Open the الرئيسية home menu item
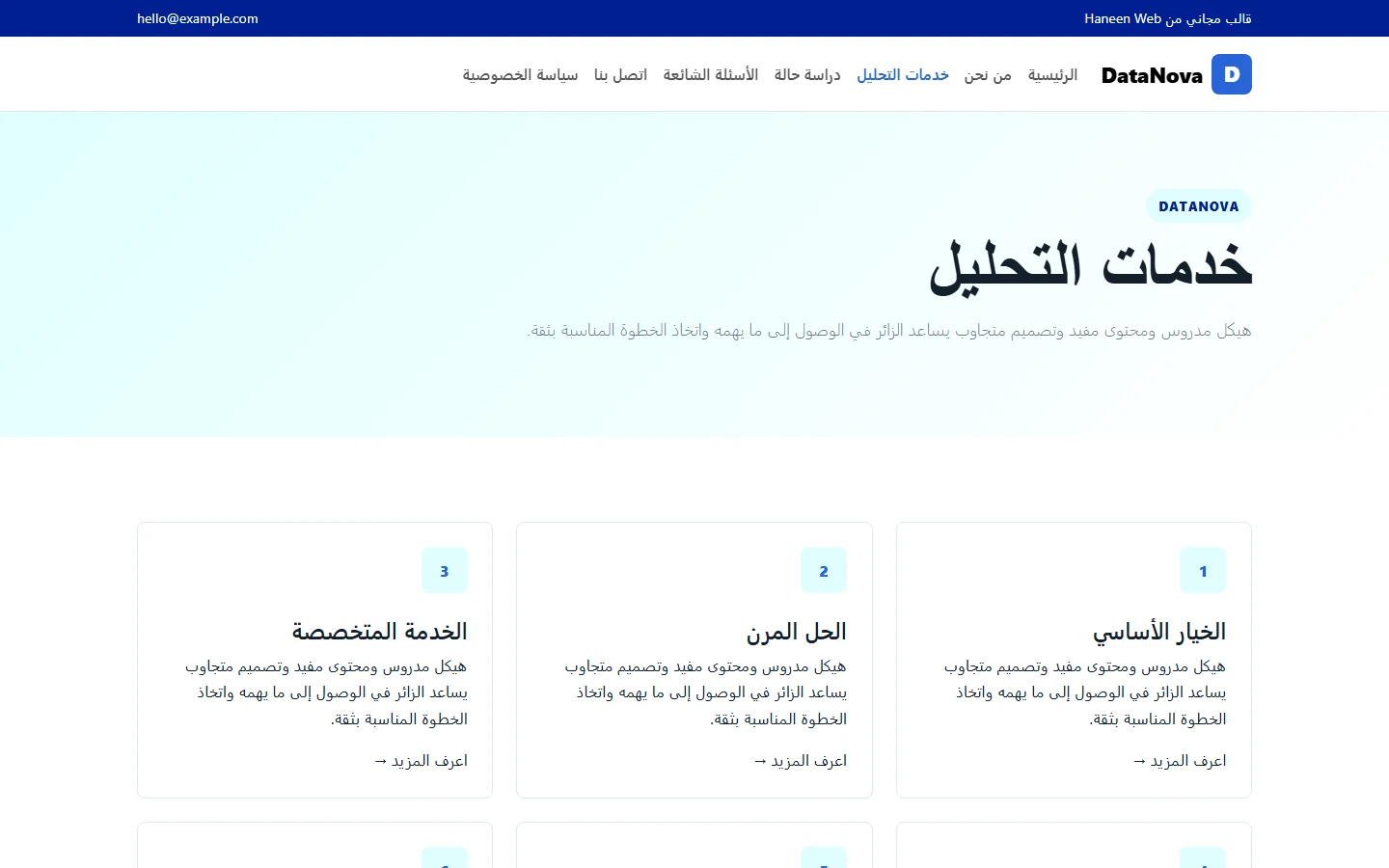 pos(1052,75)
